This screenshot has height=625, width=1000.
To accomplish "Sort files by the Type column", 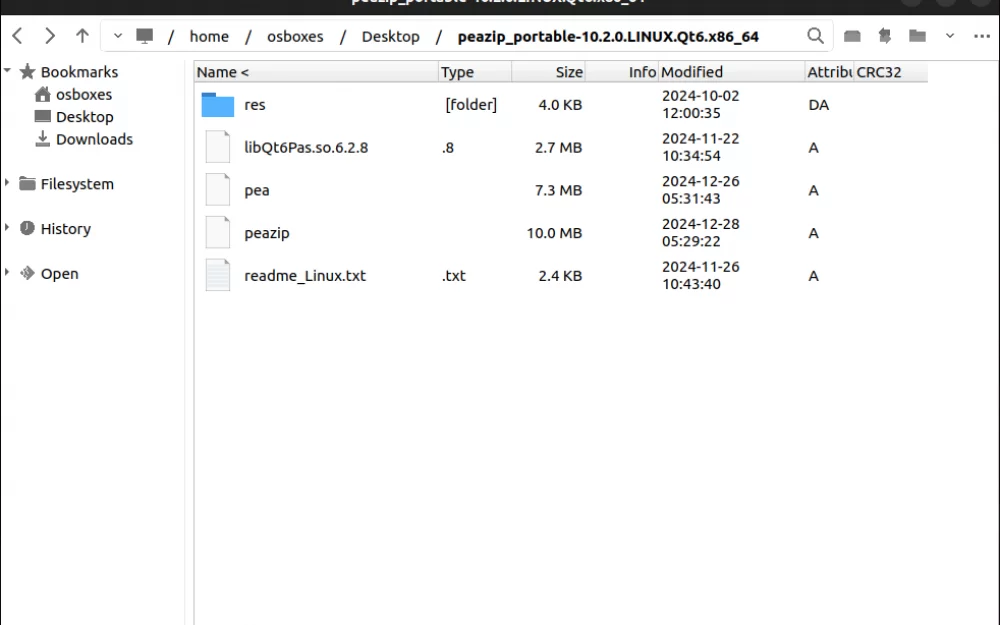I will 475,72.
